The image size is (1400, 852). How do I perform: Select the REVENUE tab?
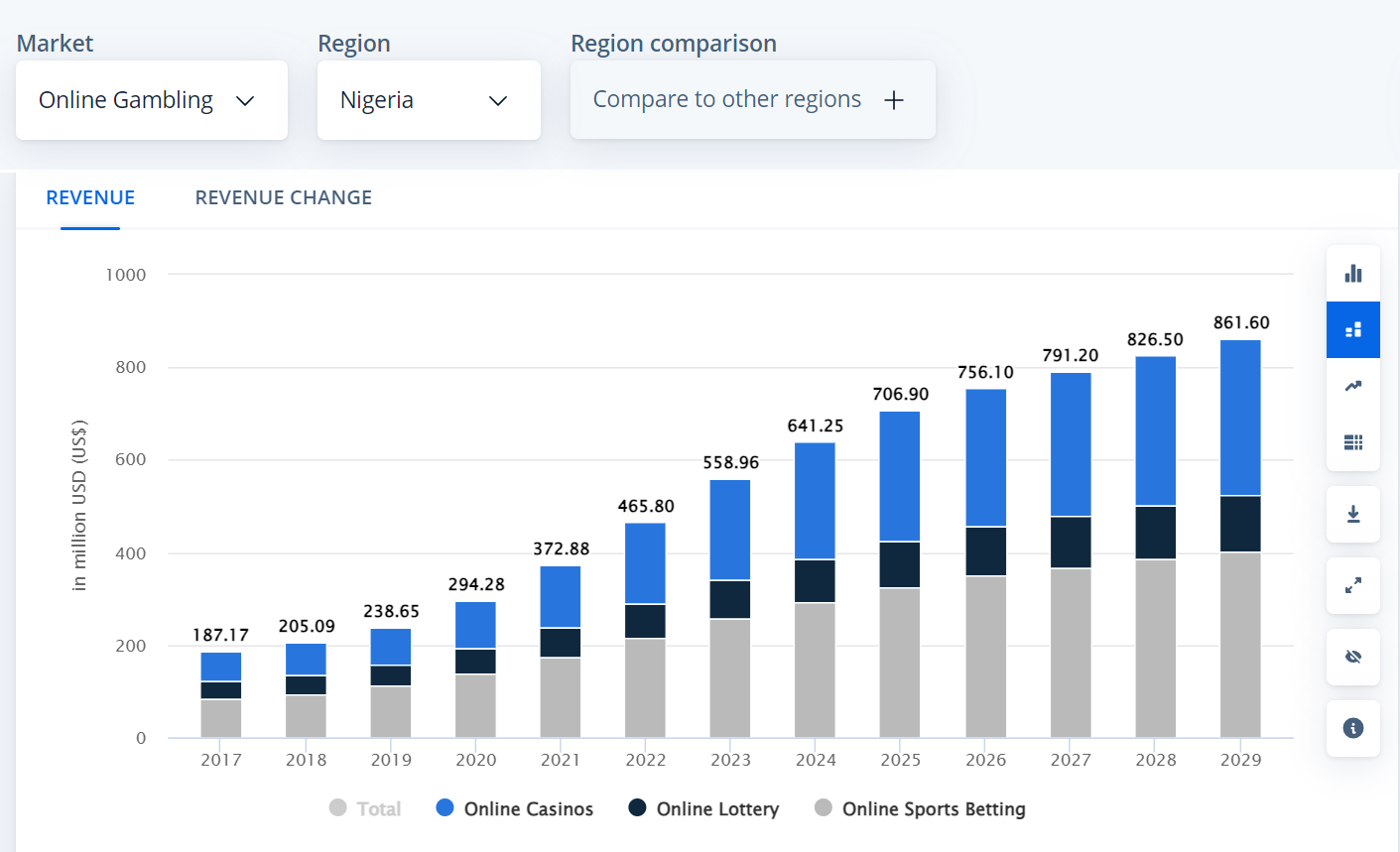point(90,197)
